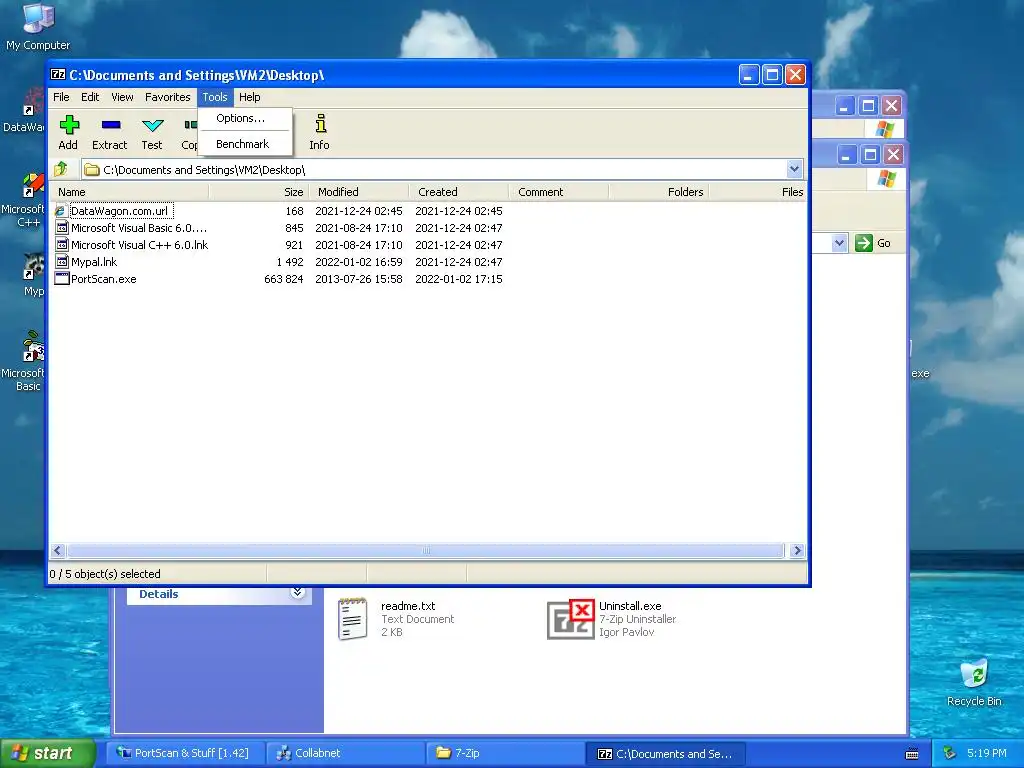The image size is (1024, 768).
Task: Click the Add toolbar button
Action: pyautogui.click(x=68, y=133)
